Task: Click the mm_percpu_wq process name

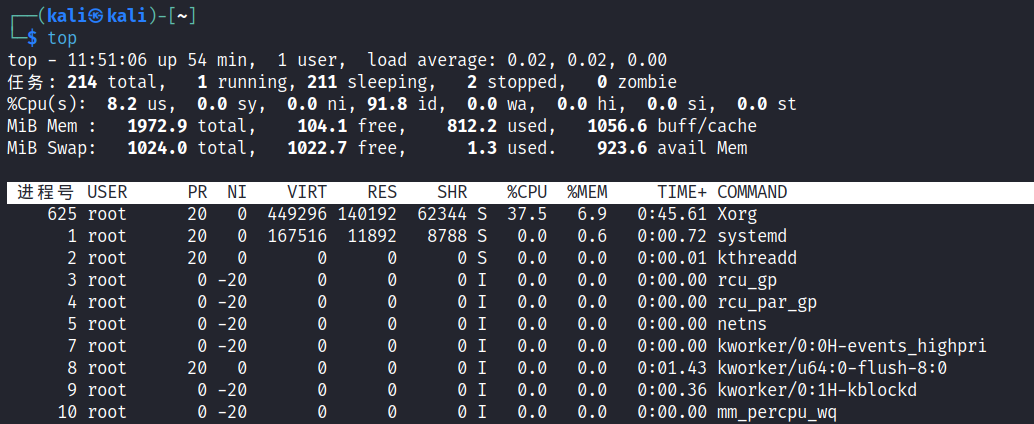Action: click(777, 412)
